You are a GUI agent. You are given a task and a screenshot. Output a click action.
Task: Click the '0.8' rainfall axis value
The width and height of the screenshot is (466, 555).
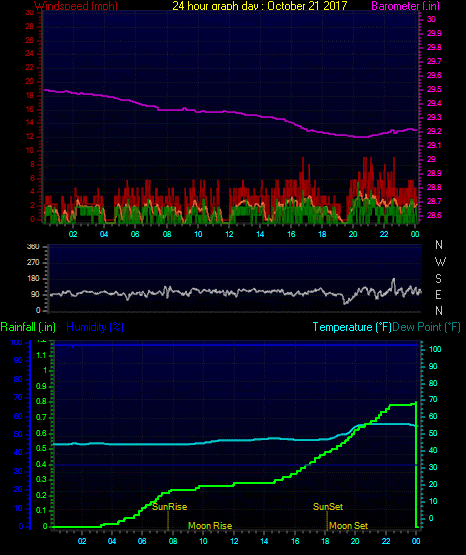41,402
